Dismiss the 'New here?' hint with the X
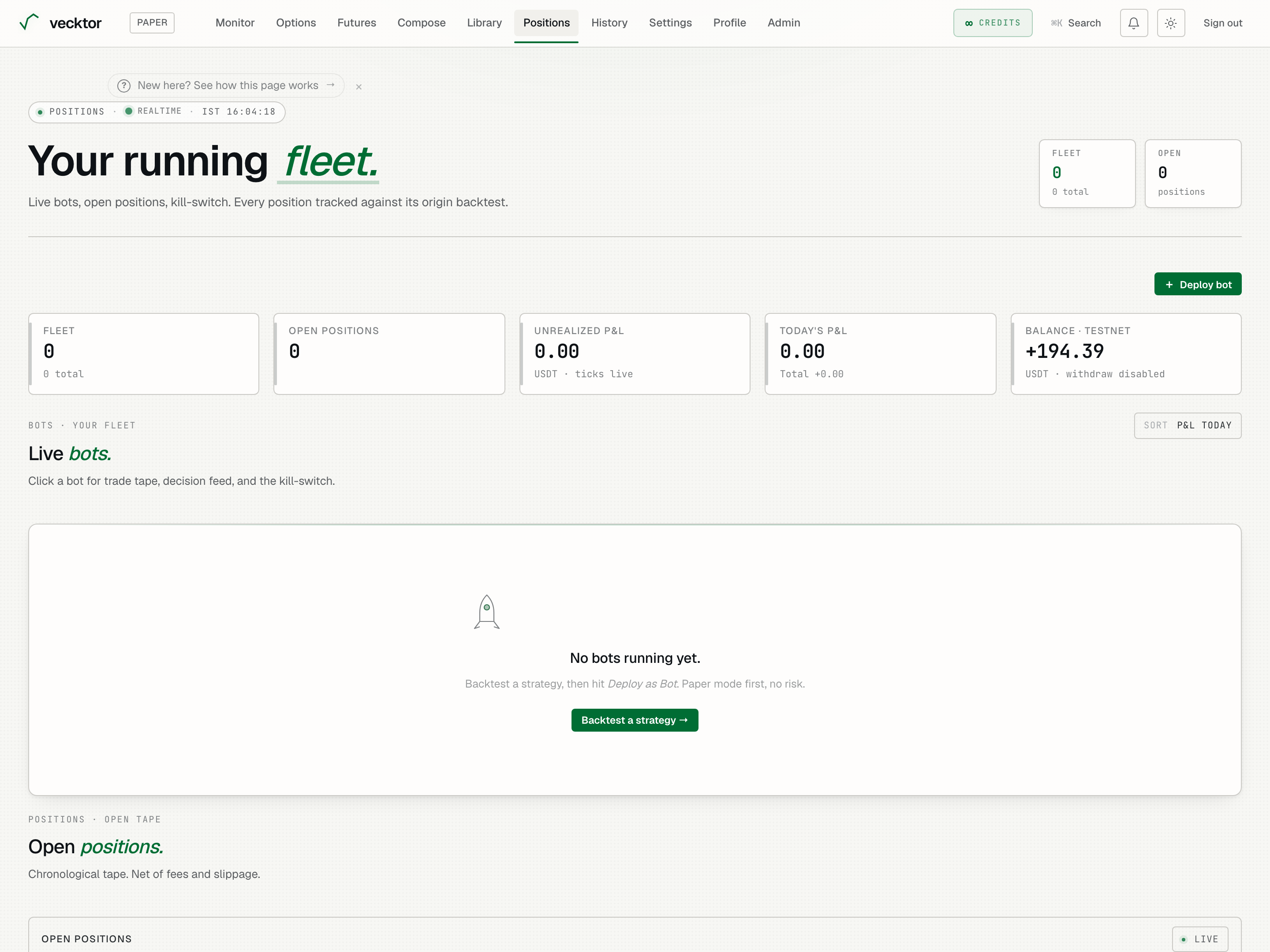The width and height of the screenshot is (1270, 952). [359, 87]
